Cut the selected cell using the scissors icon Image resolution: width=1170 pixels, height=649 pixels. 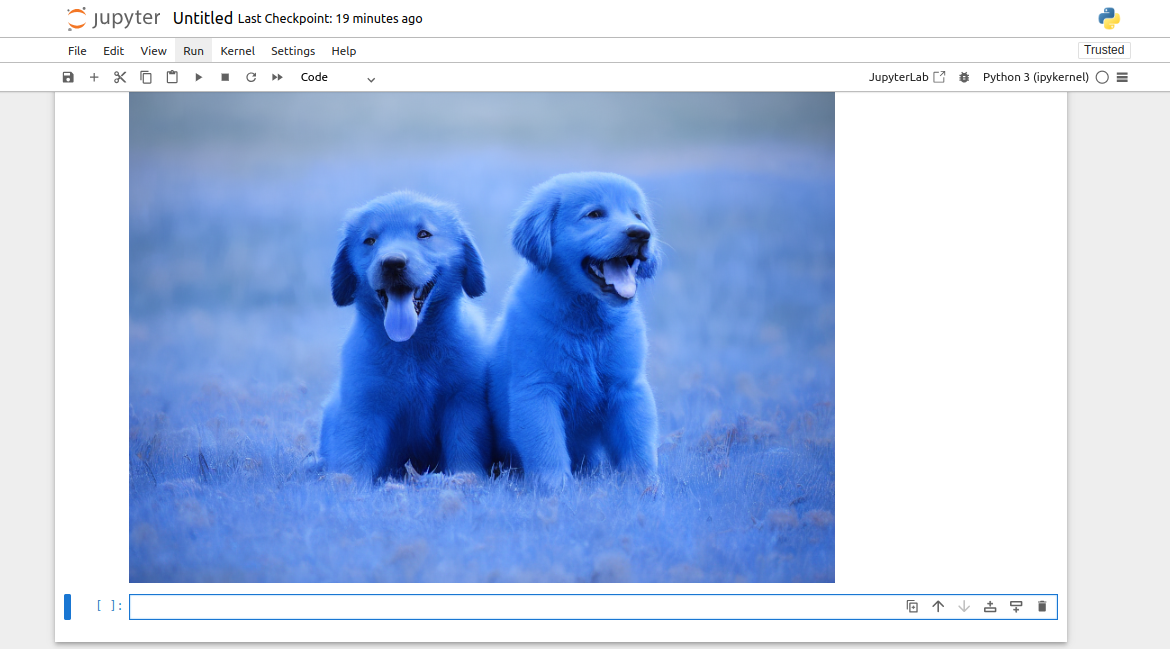click(x=120, y=77)
